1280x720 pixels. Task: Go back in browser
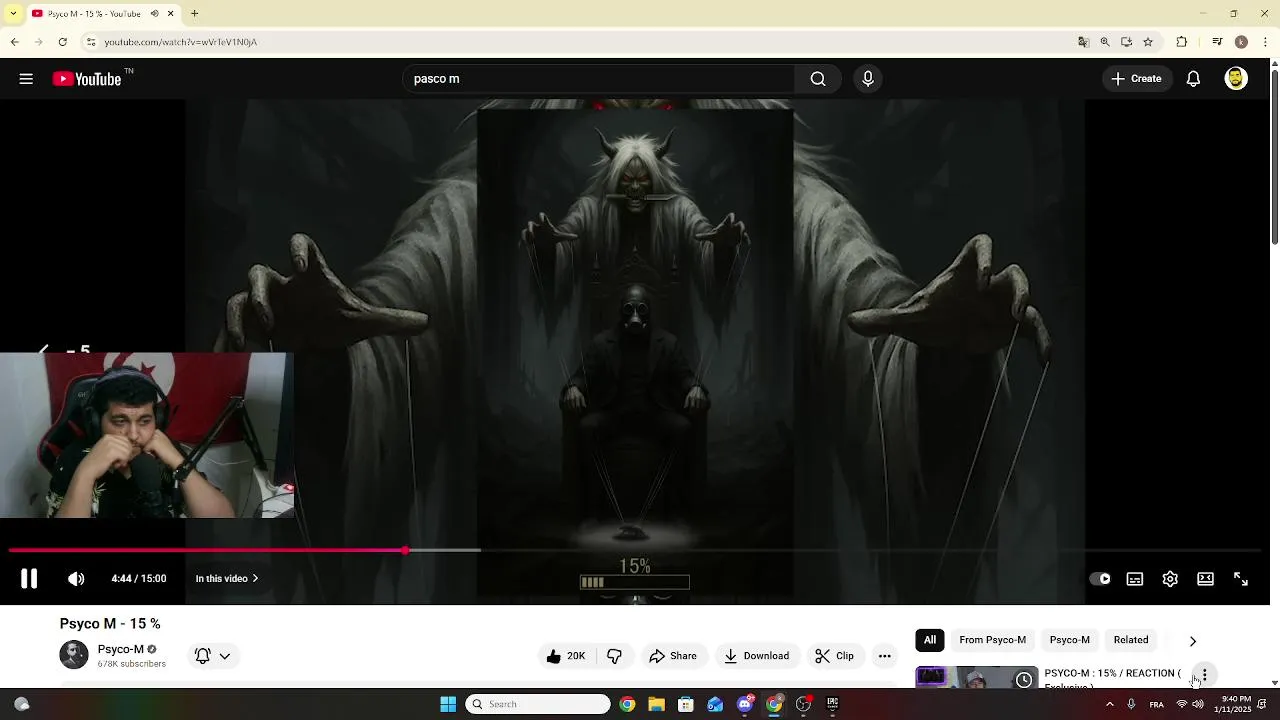tap(15, 42)
